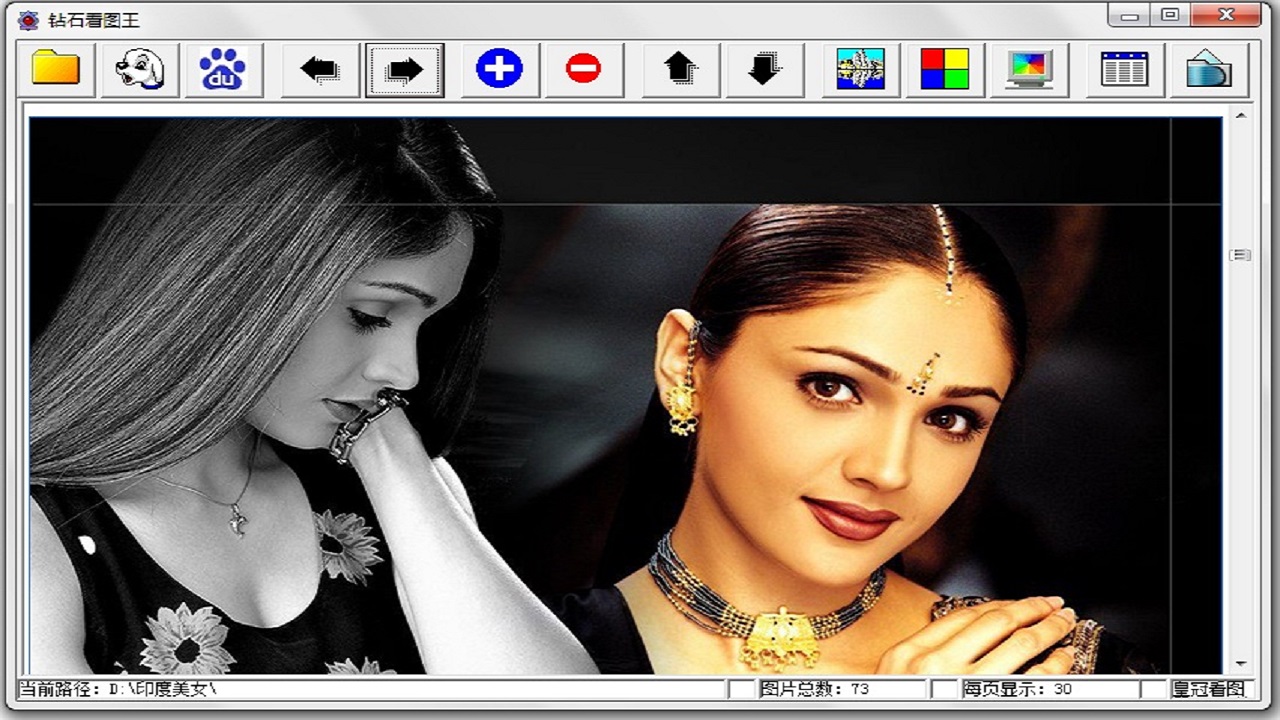
Task: Zoom in using the blue plus icon
Action: click(500, 69)
